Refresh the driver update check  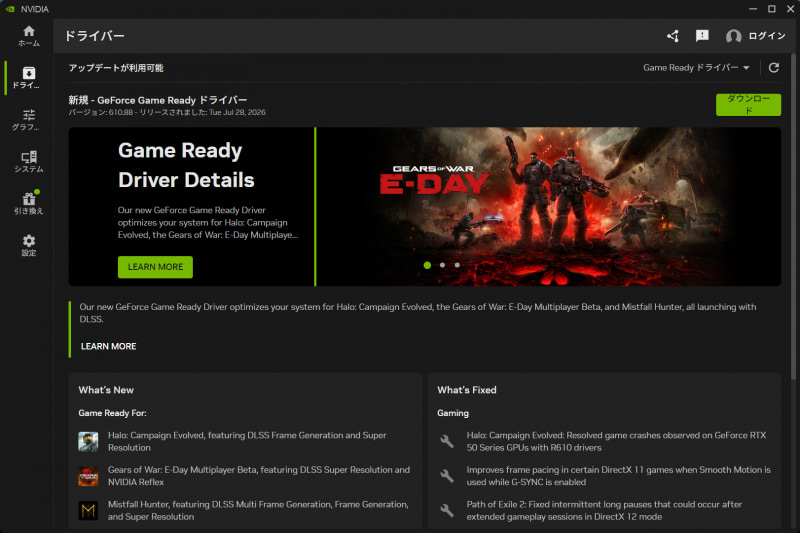(773, 68)
